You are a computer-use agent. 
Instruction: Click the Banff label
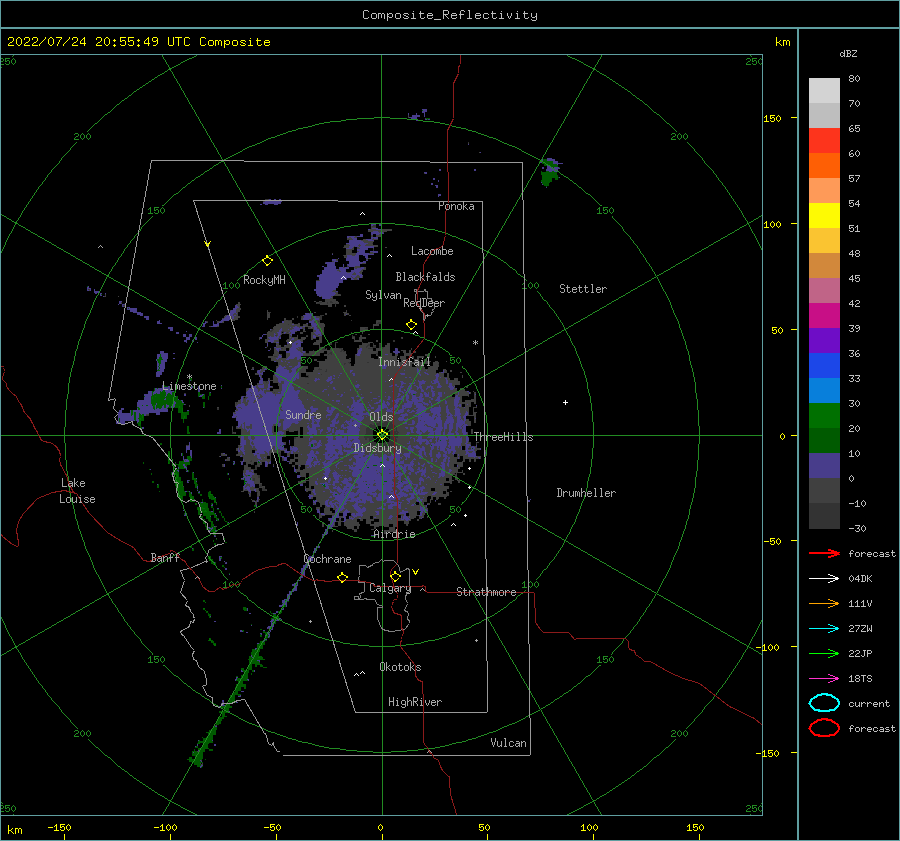click(165, 558)
